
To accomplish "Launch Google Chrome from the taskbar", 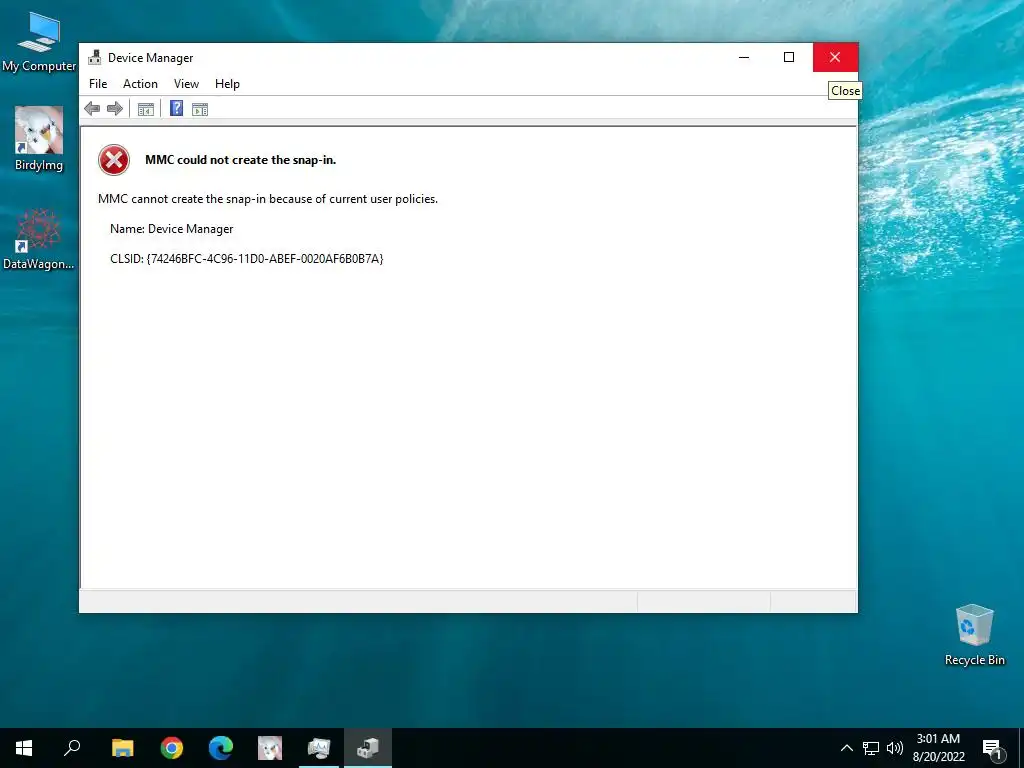I will coord(172,748).
